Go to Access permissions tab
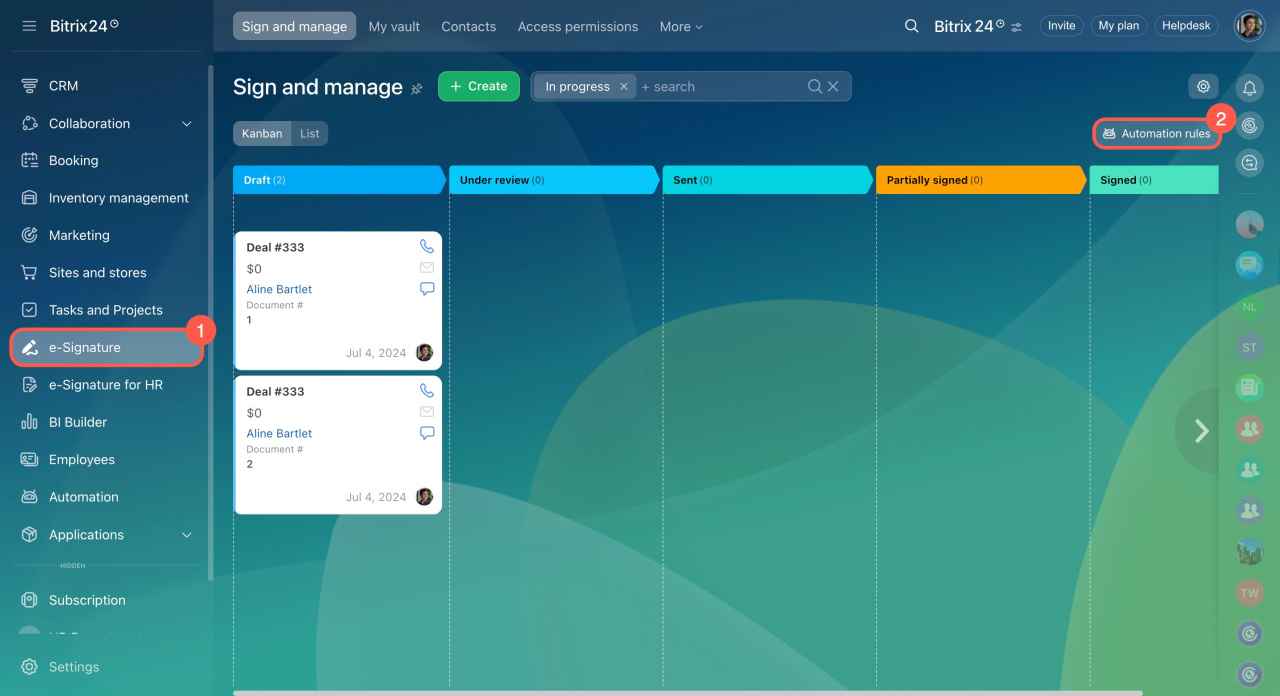 point(577,27)
